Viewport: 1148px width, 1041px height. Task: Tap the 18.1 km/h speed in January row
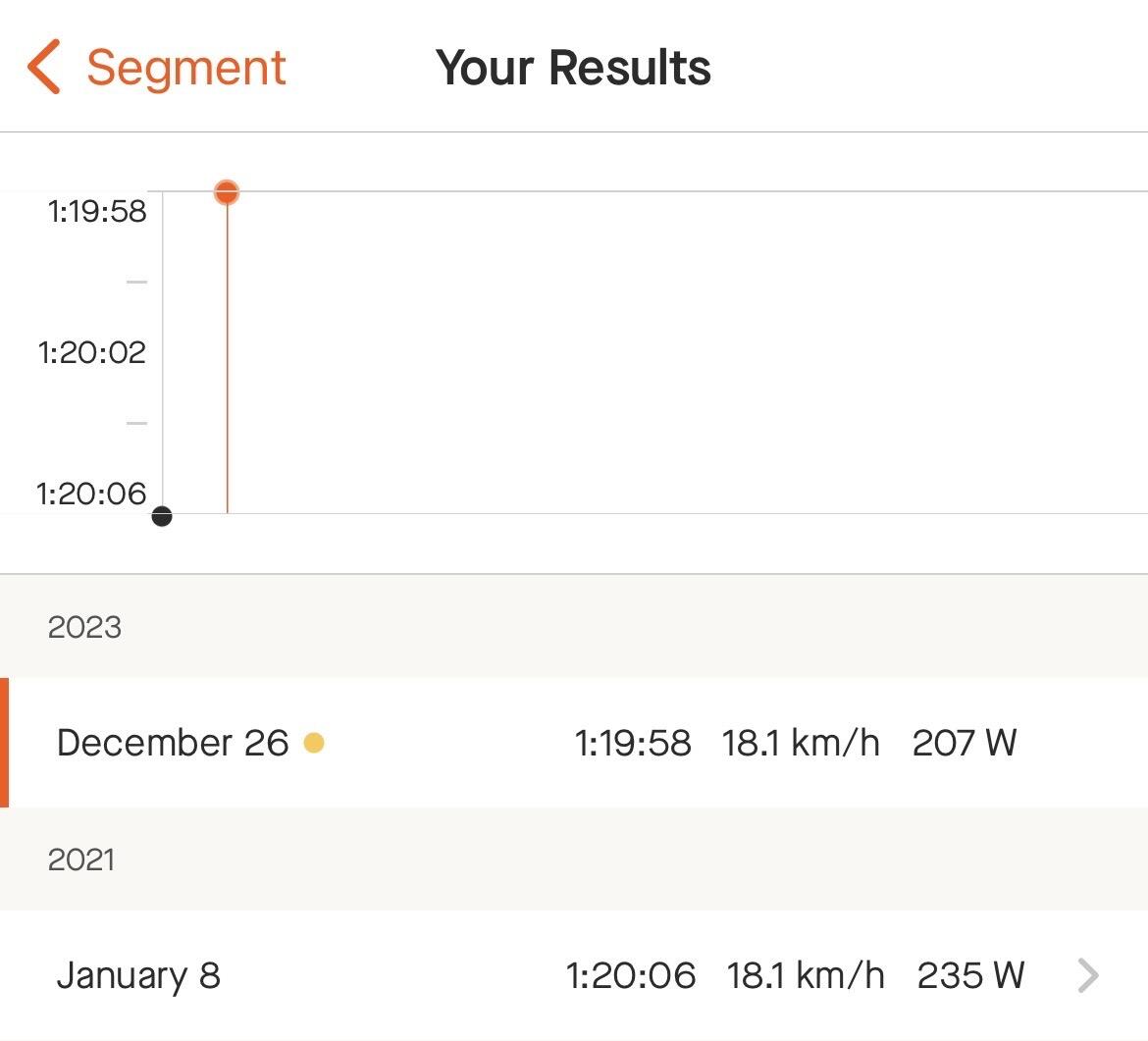click(806, 975)
